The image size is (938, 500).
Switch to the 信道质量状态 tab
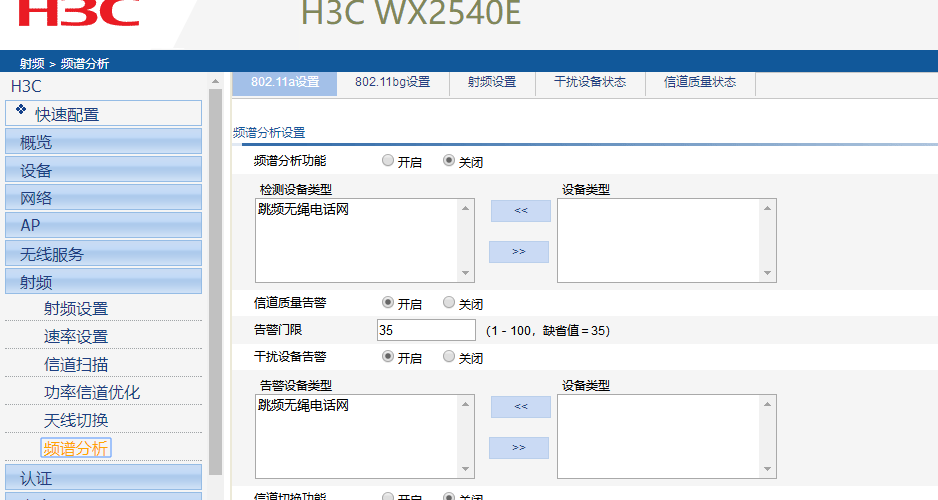[x=700, y=83]
